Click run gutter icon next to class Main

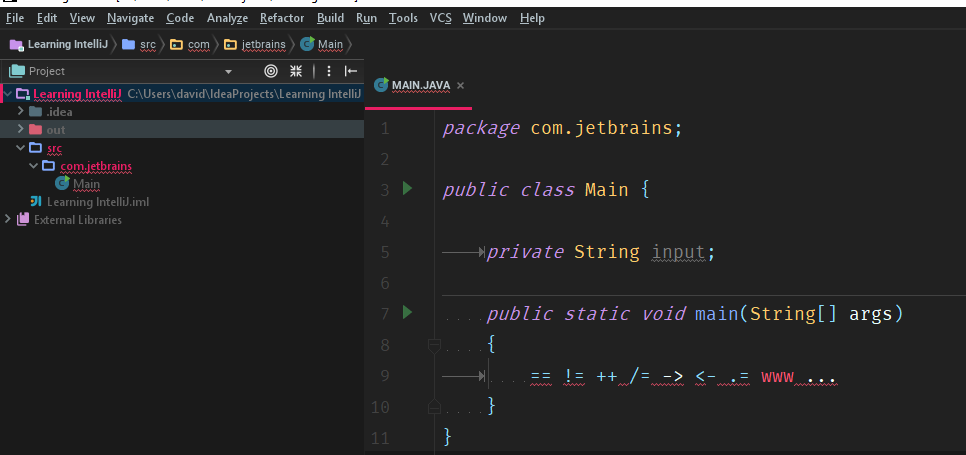[407, 188]
